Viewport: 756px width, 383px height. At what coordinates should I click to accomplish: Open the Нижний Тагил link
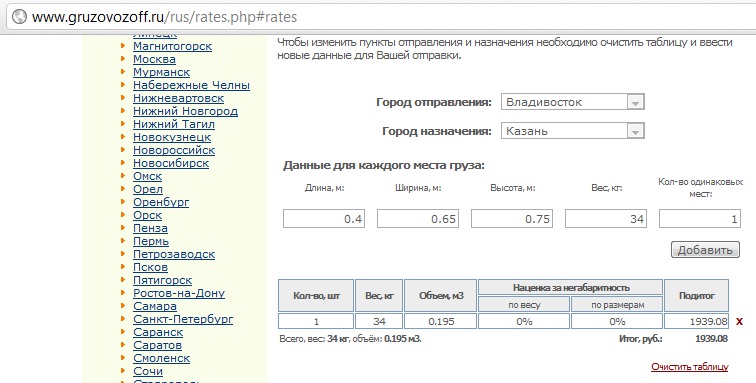[174, 124]
